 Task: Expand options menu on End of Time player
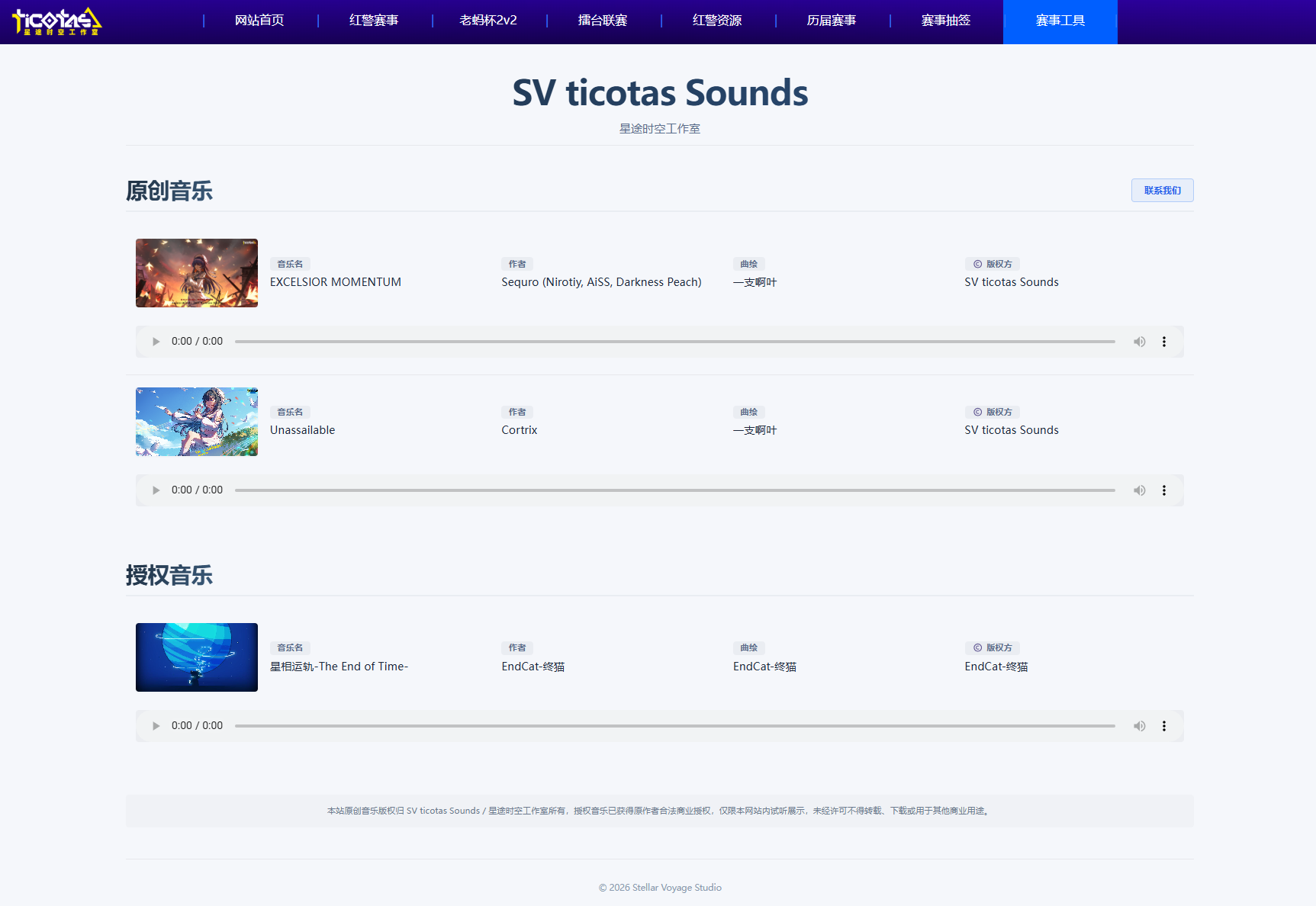coord(1163,726)
